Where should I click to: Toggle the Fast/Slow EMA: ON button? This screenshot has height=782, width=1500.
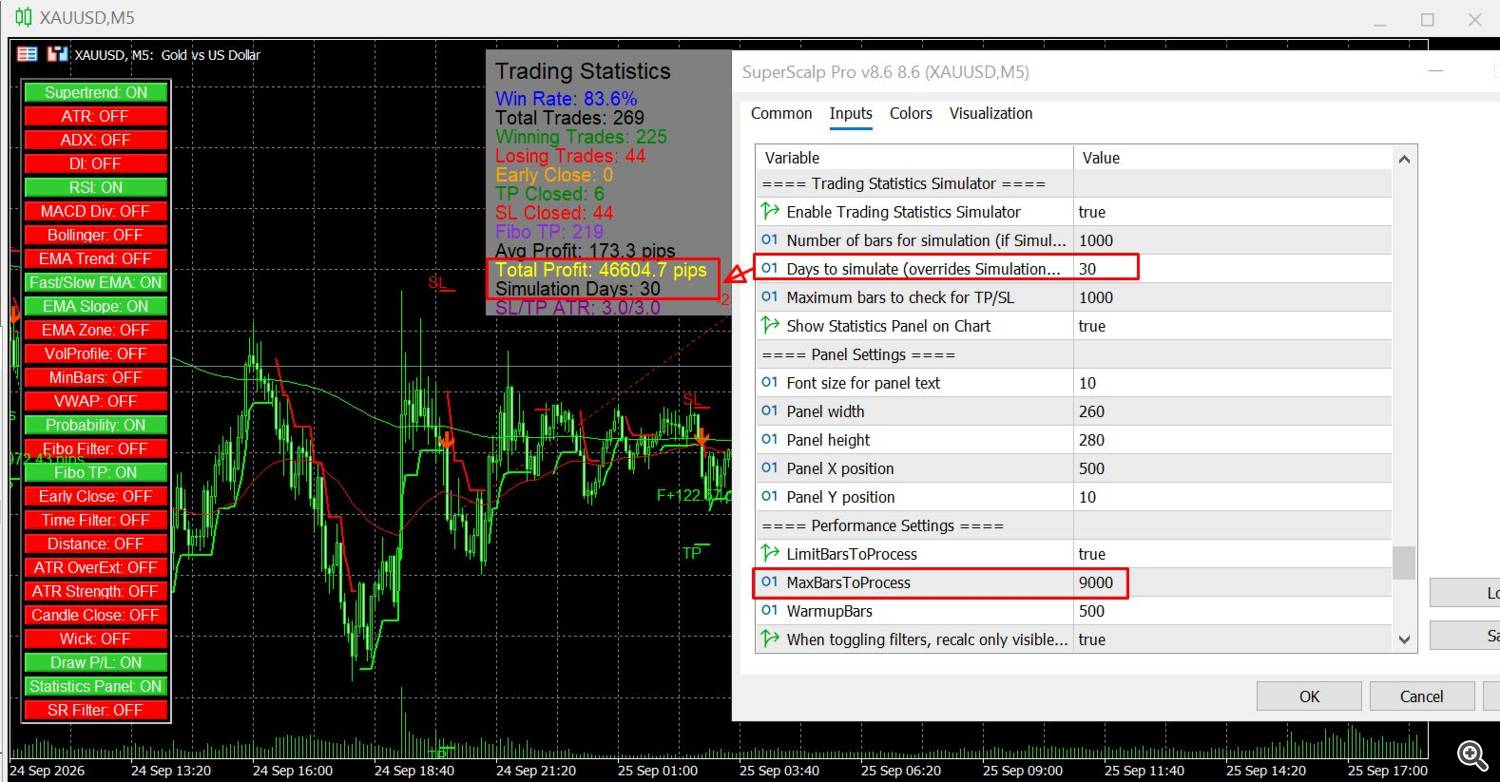(x=96, y=282)
